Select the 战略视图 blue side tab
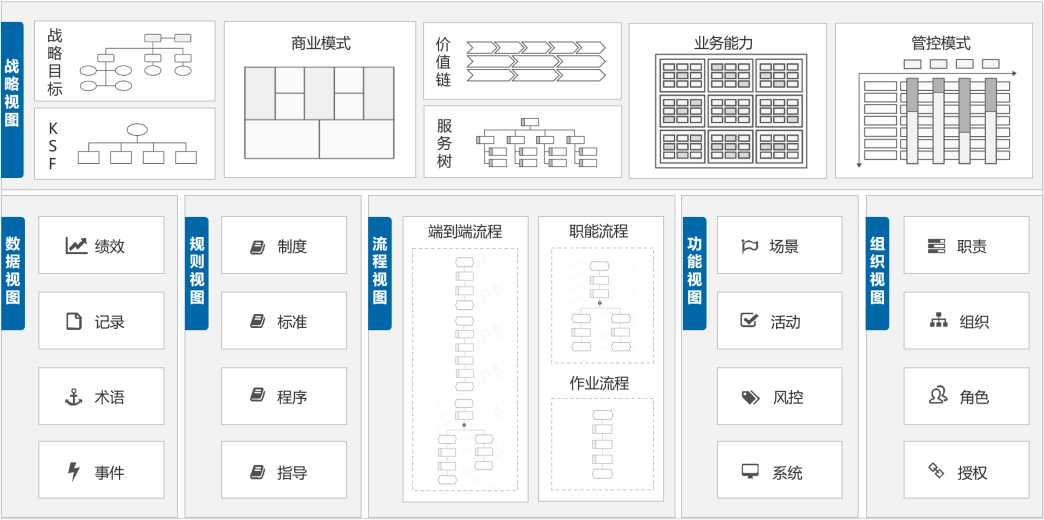1044x520 pixels. tap(12, 100)
